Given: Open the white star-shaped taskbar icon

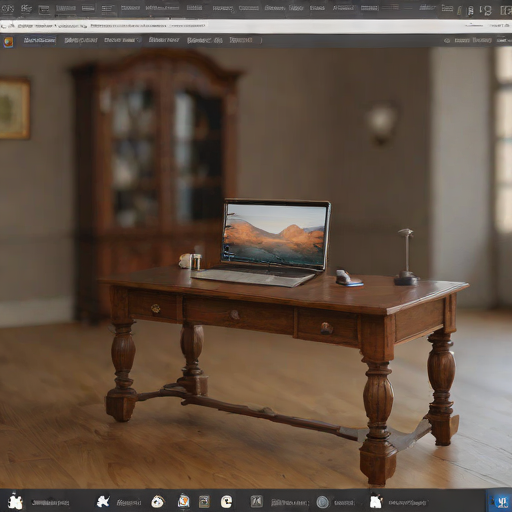Looking at the screenshot, I should [x=103, y=501].
